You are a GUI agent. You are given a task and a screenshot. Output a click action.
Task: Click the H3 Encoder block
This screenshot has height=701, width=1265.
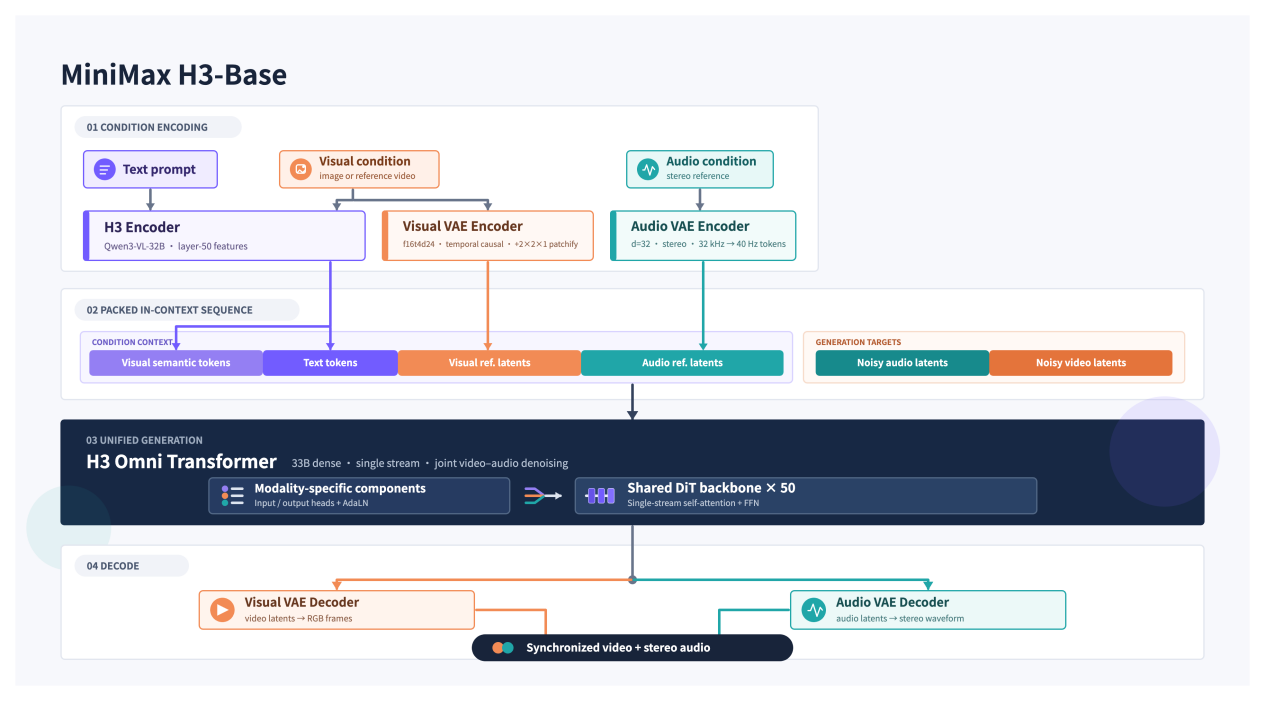coord(223,235)
